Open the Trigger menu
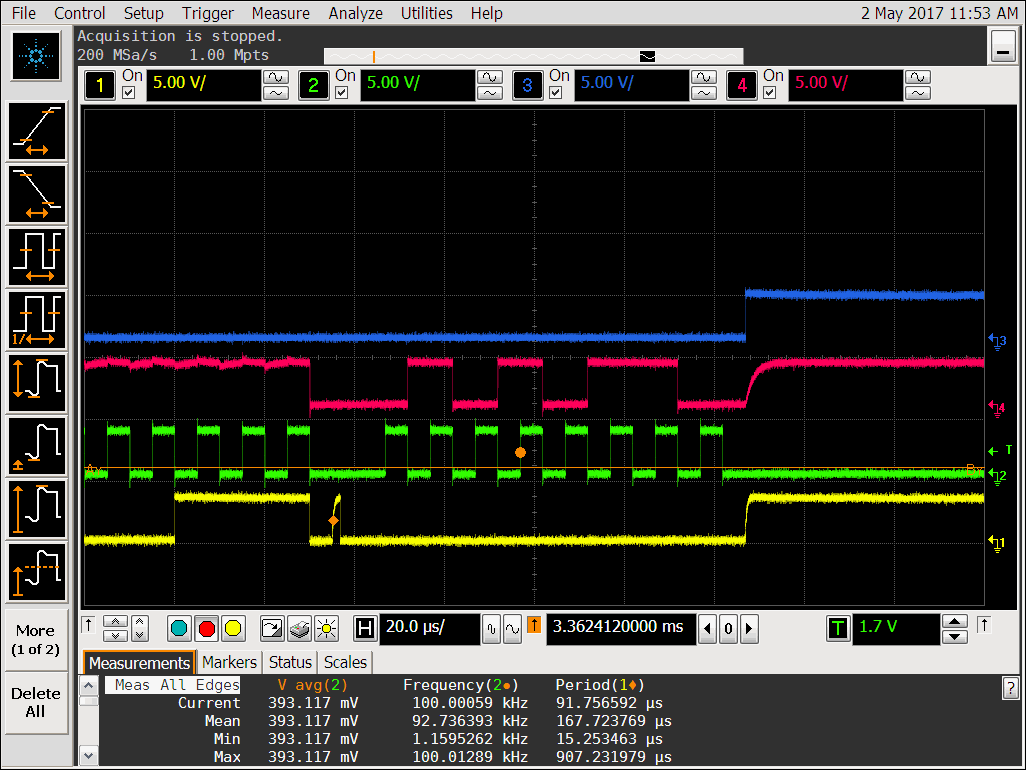Image resolution: width=1026 pixels, height=770 pixels. (x=207, y=13)
